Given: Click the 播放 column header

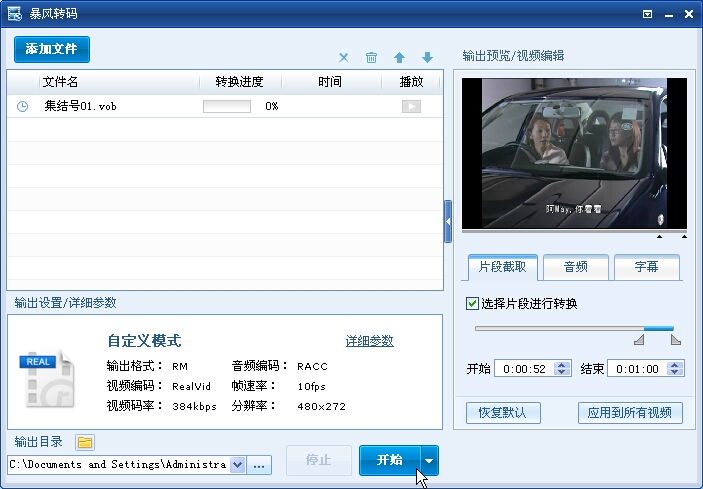Looking at the screenshot, I should [x=411, y=82].
